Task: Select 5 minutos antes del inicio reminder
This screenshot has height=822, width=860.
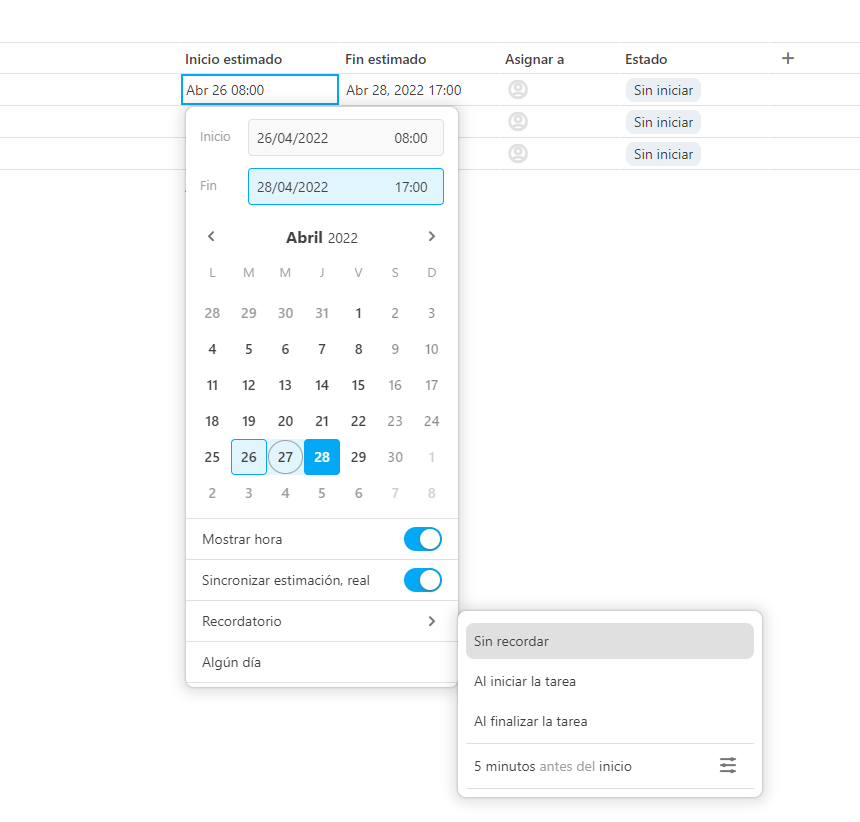Action: pyautogui.click(x=553, y=766)
